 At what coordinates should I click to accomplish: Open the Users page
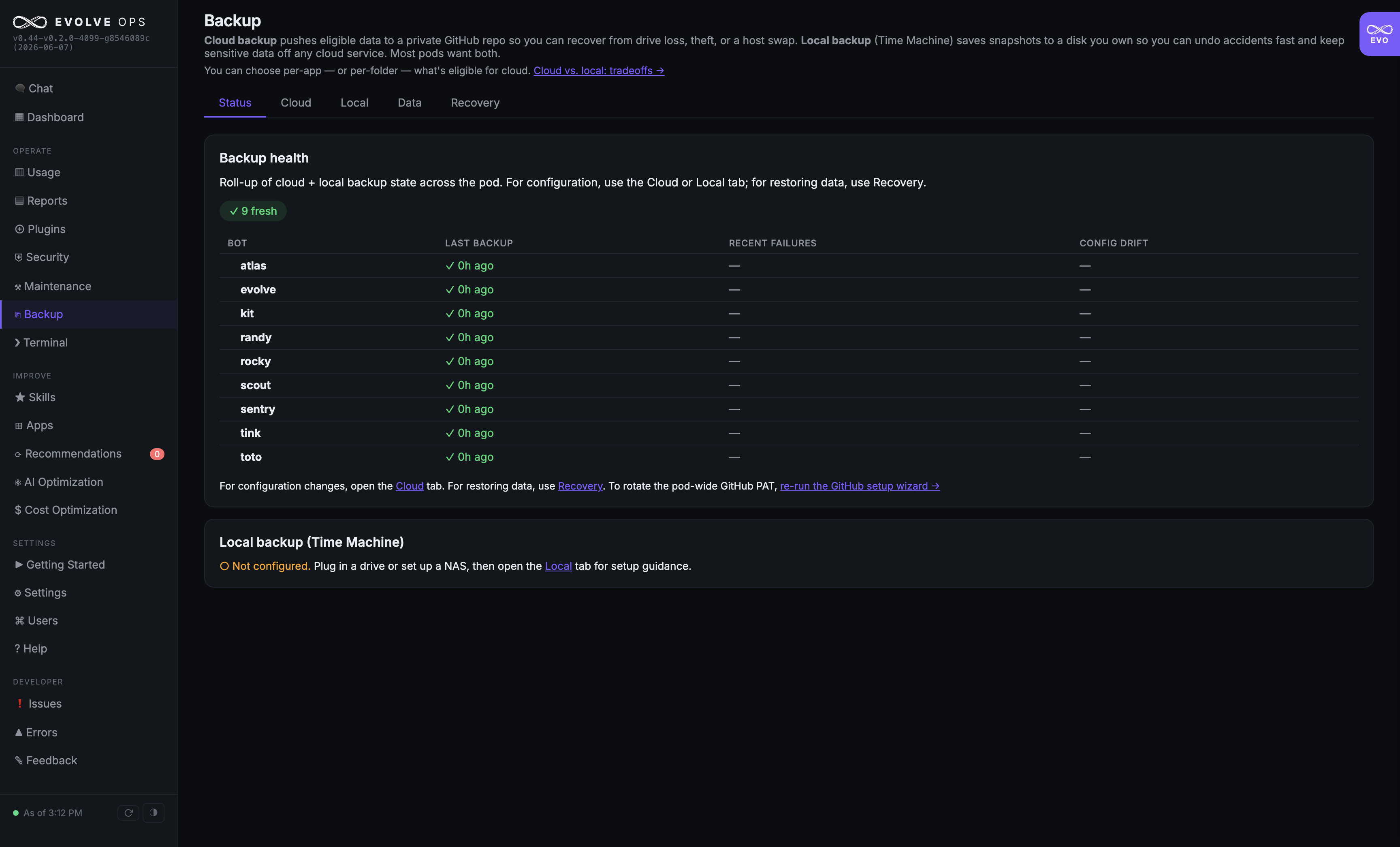(x=89, y=621)
